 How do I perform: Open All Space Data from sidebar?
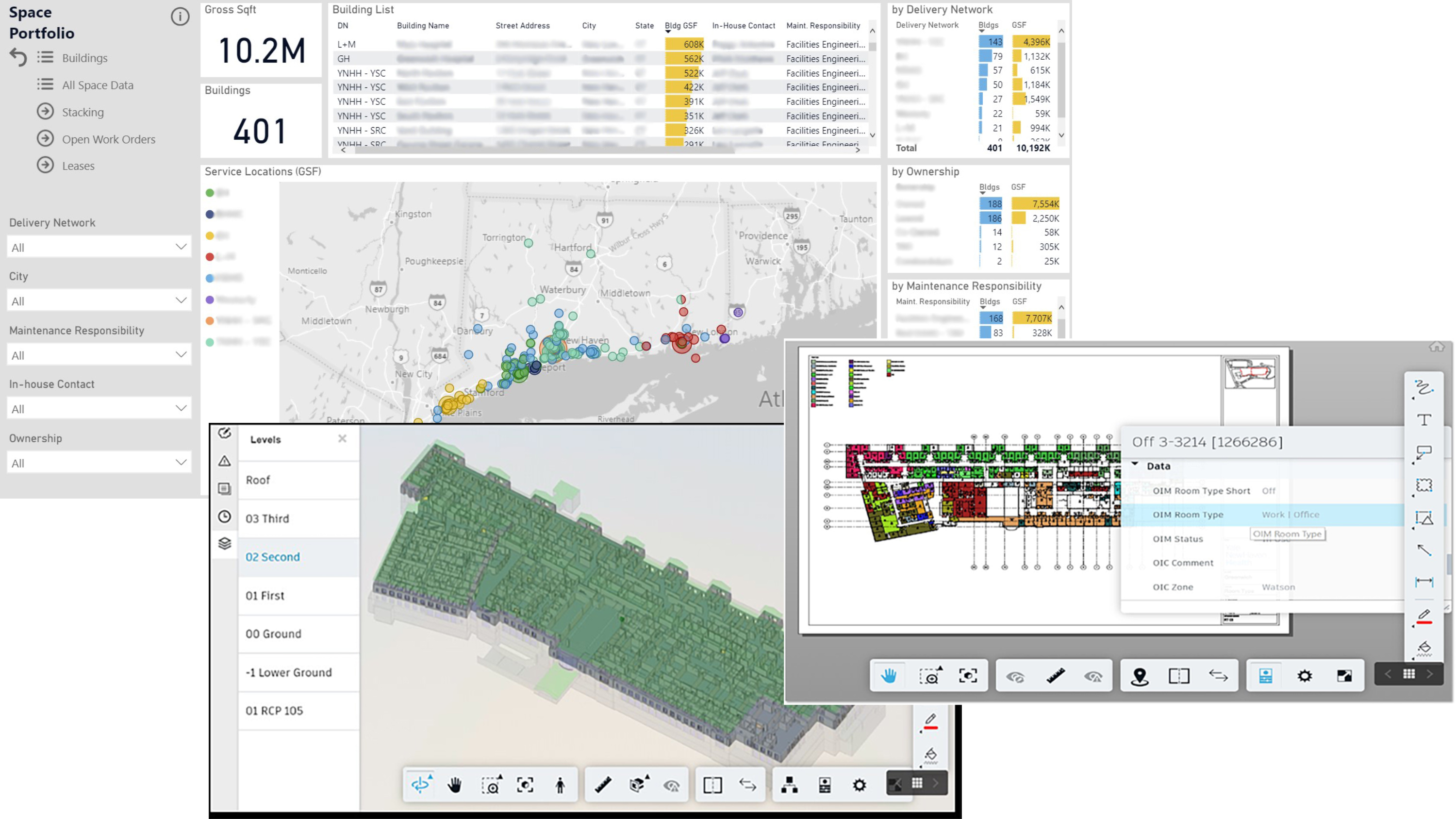pyautogui.click(x=97, y=84)
